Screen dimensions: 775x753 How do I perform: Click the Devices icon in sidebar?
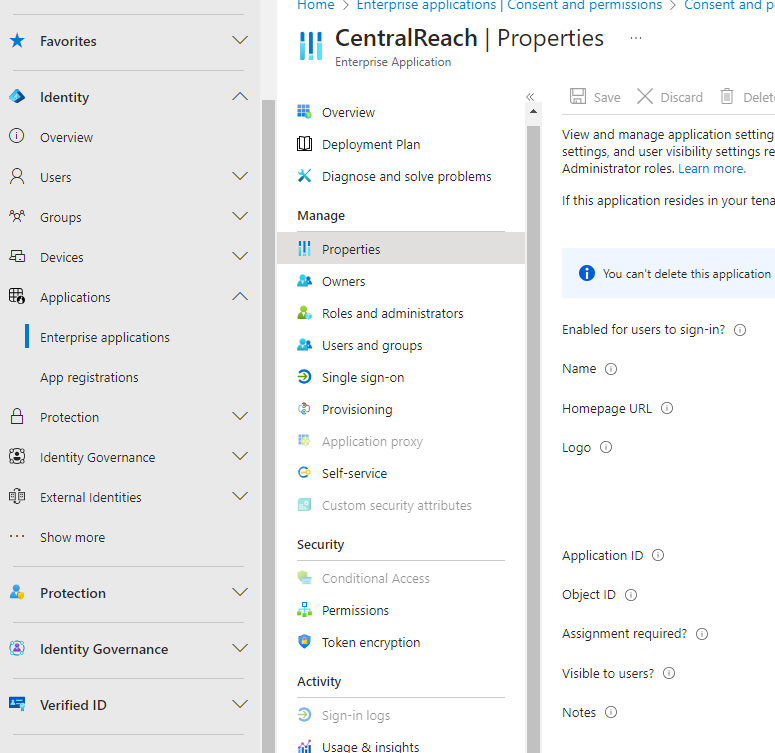(x=17, y=257)
